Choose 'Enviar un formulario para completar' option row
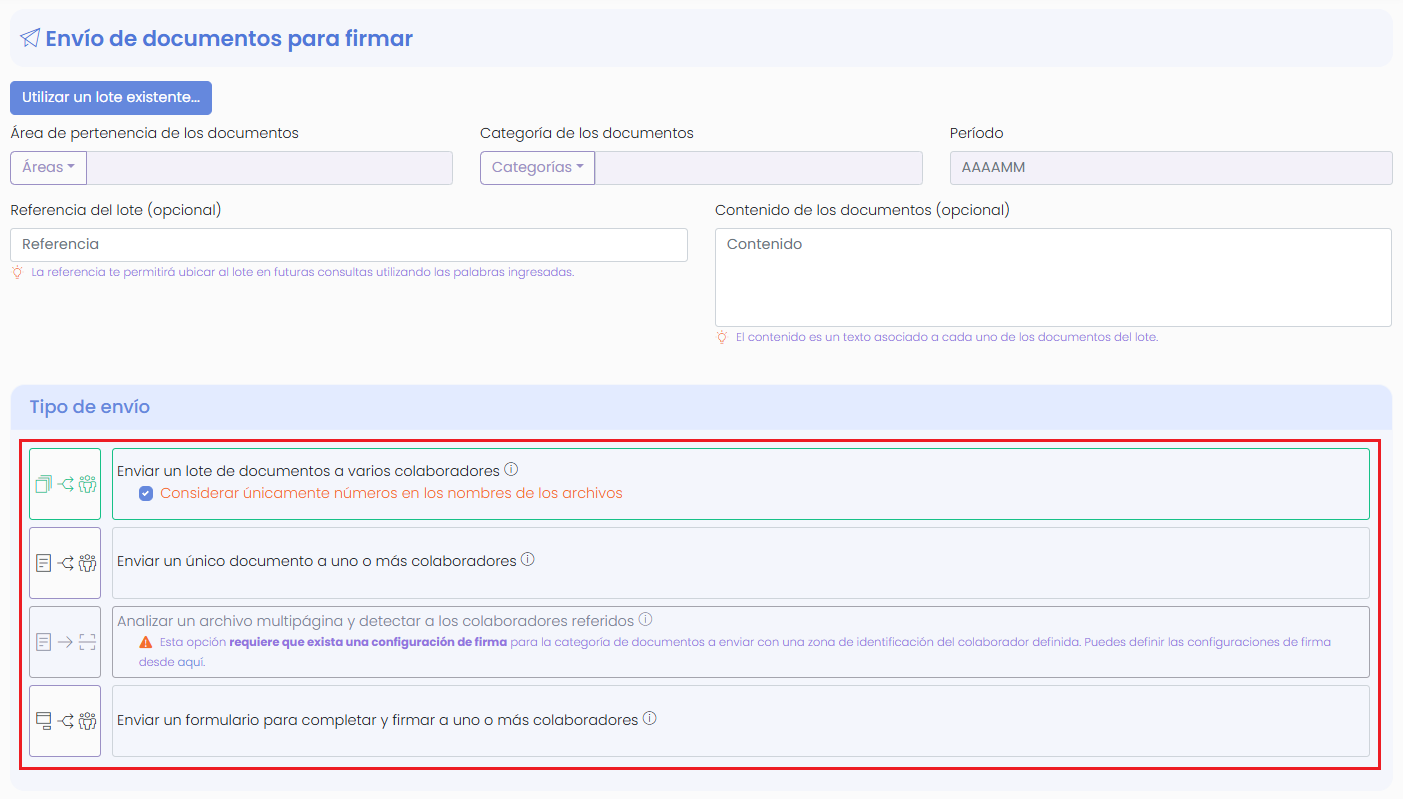Screen dimensions: 1403x799 (x=740, y=721)
